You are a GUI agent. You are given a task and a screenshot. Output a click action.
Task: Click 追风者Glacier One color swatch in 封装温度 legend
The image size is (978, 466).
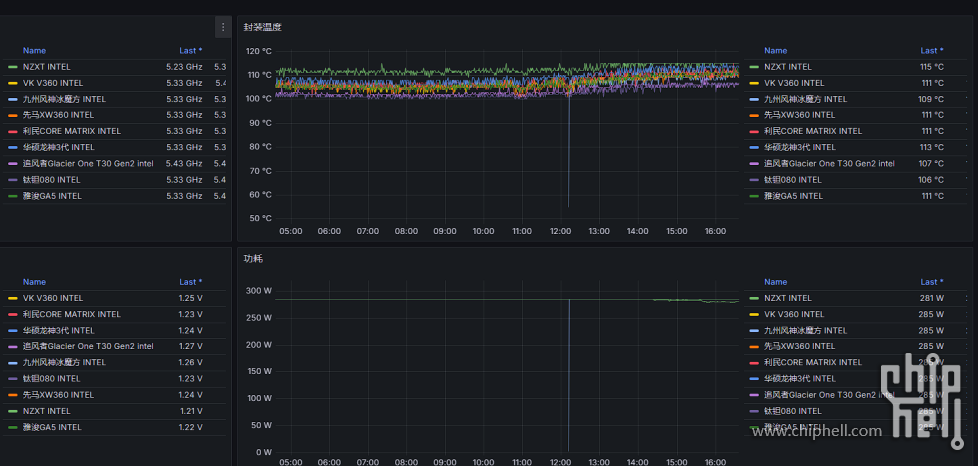754,163
